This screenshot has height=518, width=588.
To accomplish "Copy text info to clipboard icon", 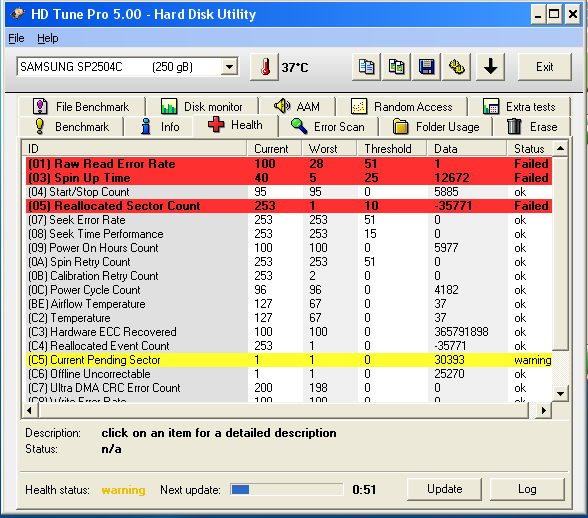I will [366, 67].
